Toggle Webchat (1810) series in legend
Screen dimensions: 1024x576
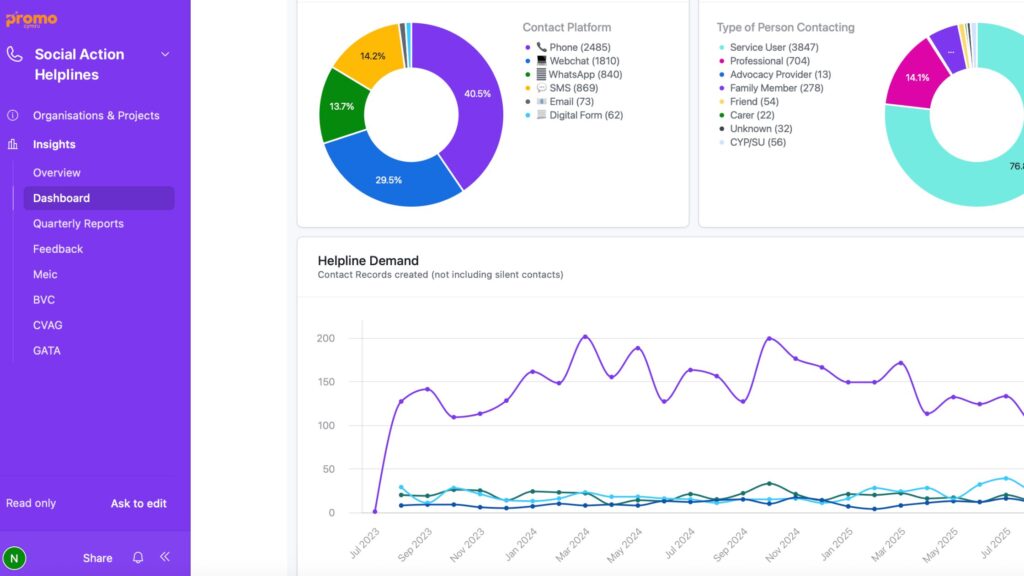(584, 61)
